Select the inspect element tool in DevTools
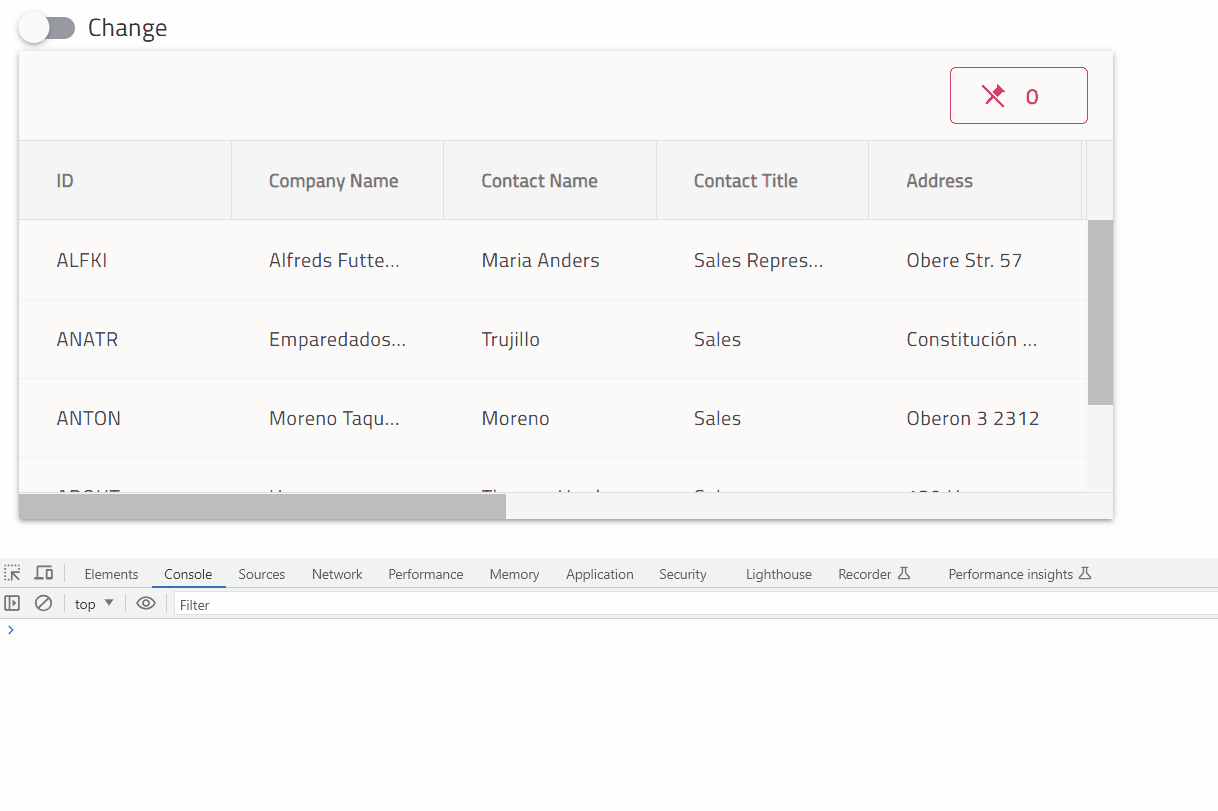Viewport: 1218px width, 811px height. pyautogui.click(x=12, y=572)
